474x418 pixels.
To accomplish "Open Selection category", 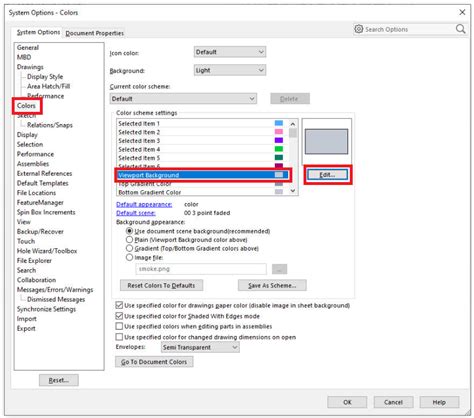I will point(30,144).
